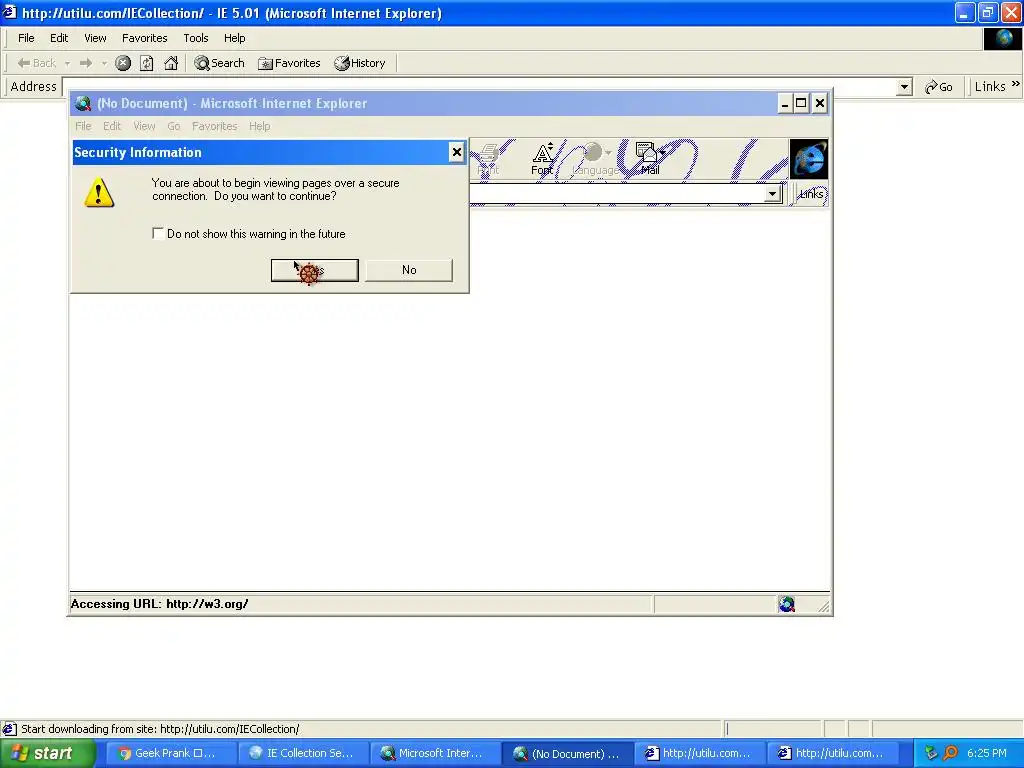Click the IE logo throbber in inner window
Viewport: 1024px width, 768px height.
point(809,158)
